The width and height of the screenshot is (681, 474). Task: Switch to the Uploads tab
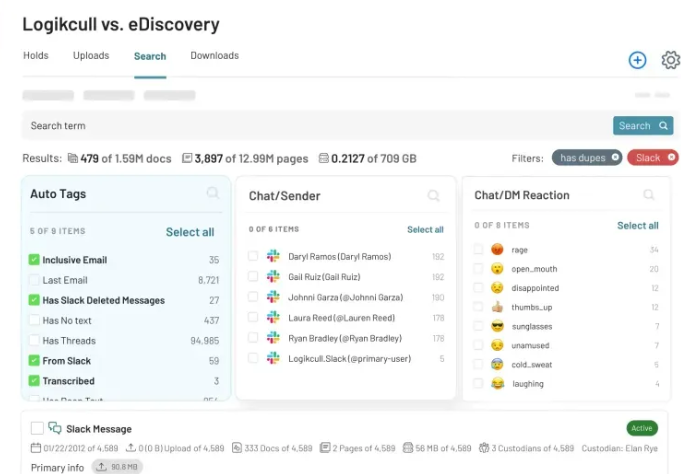pos(91,56)
